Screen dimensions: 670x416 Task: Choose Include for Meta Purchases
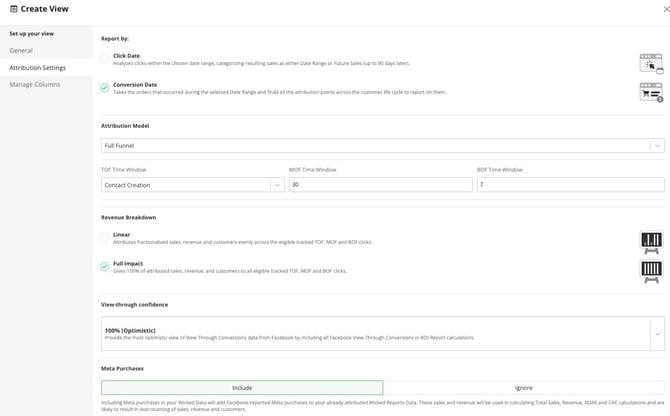tap(242, 388)
